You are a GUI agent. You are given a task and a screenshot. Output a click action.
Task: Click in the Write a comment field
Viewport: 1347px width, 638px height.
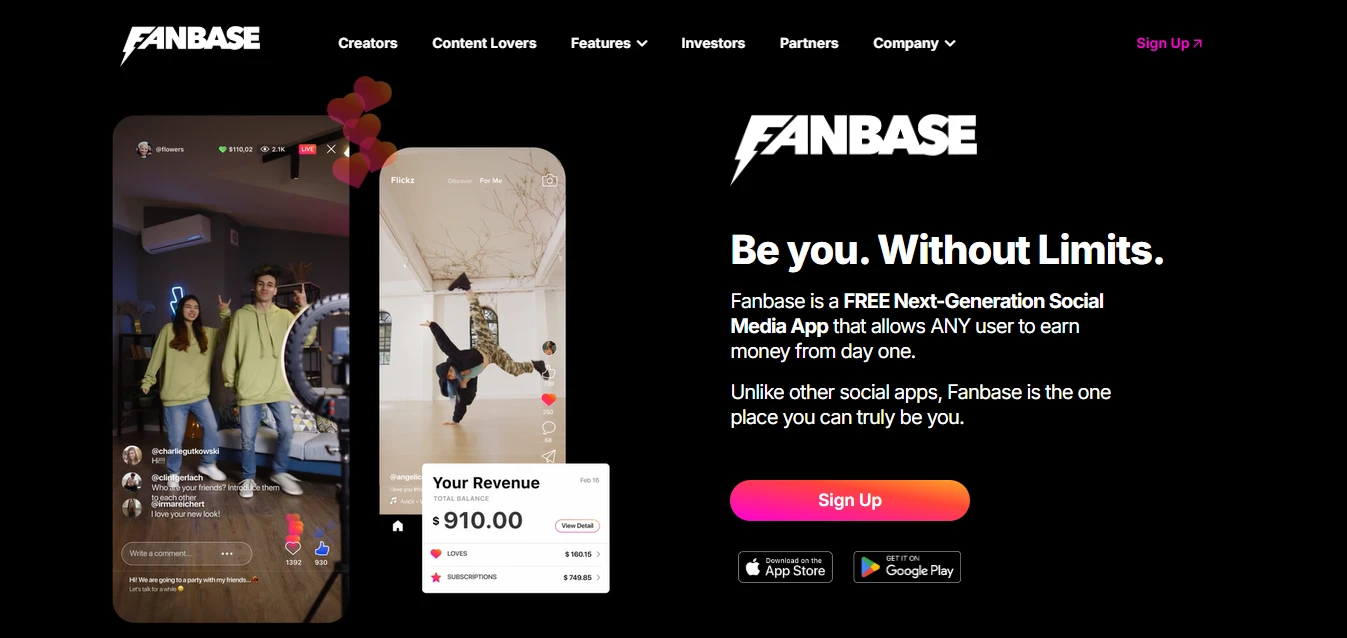(x=187, y=553)
